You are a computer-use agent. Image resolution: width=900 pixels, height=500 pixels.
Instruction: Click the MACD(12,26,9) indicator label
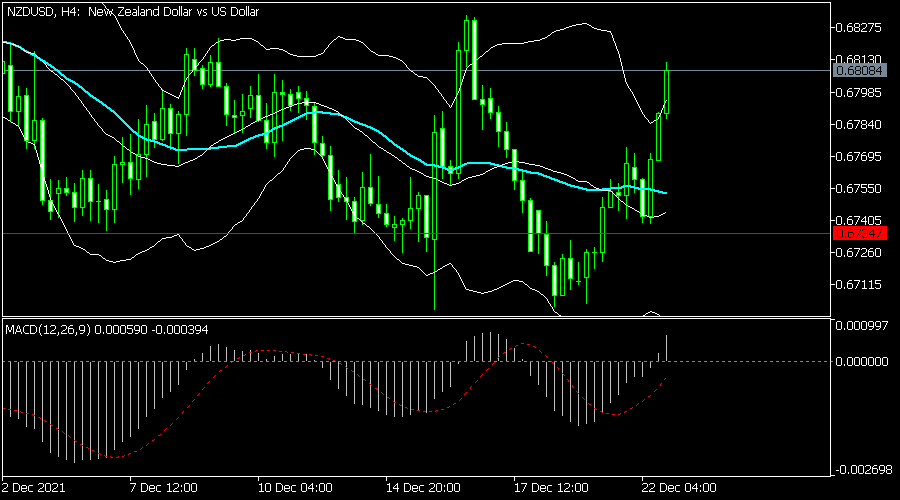107,330
